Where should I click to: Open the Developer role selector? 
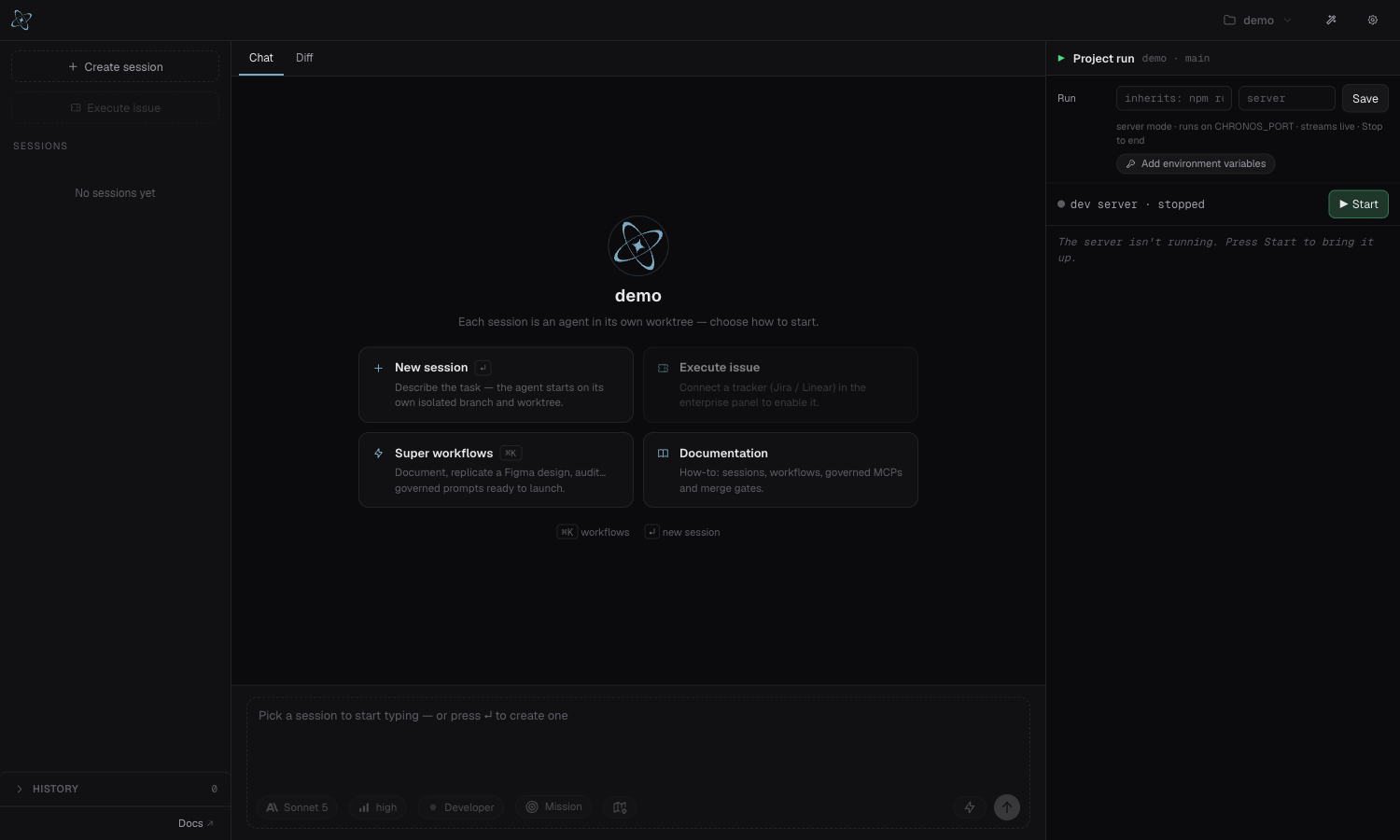[x=461, y=807]
